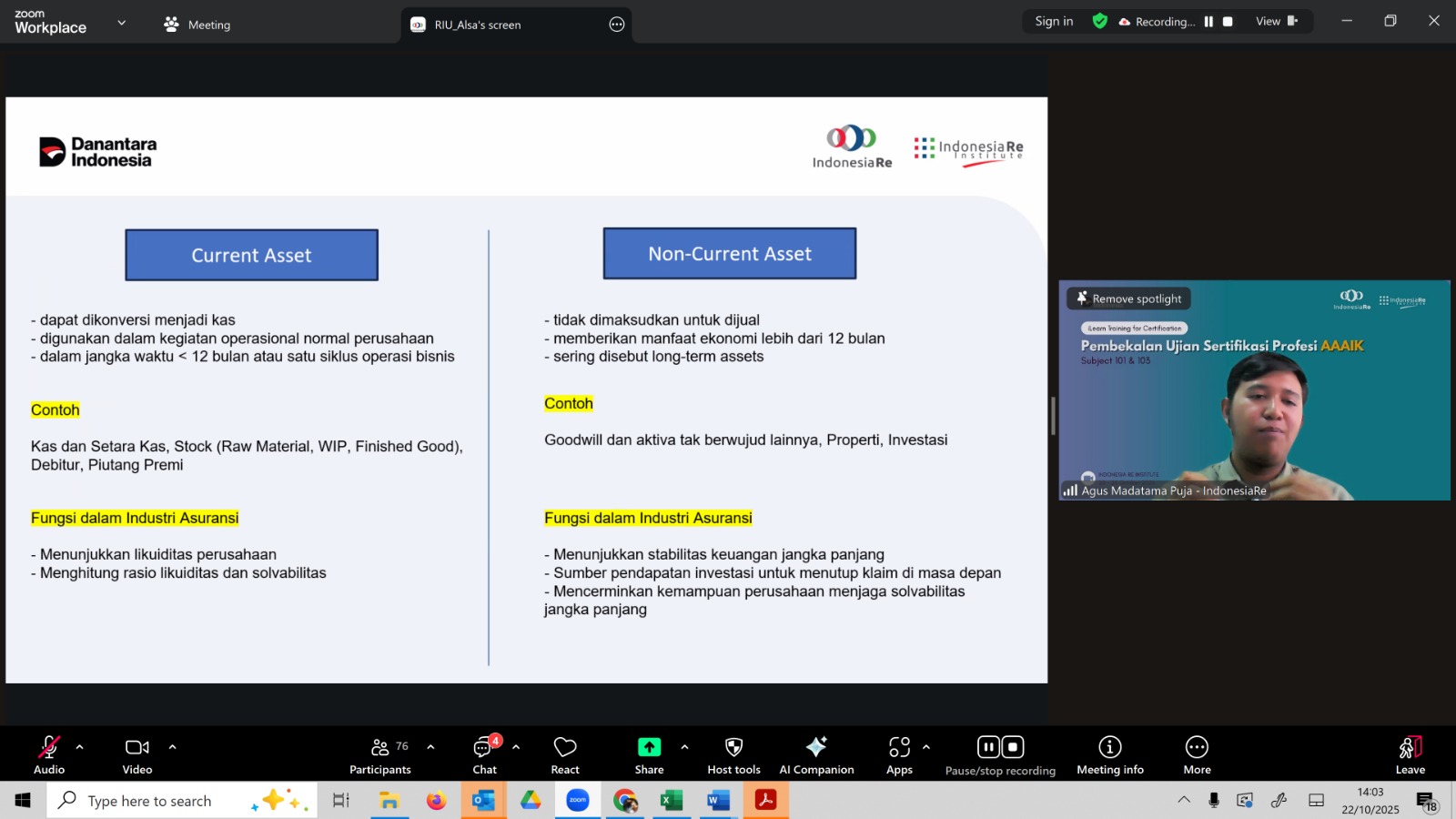The image size is (1456, 819).
Task: Click the Sign in button
Action: (1054, 22)
